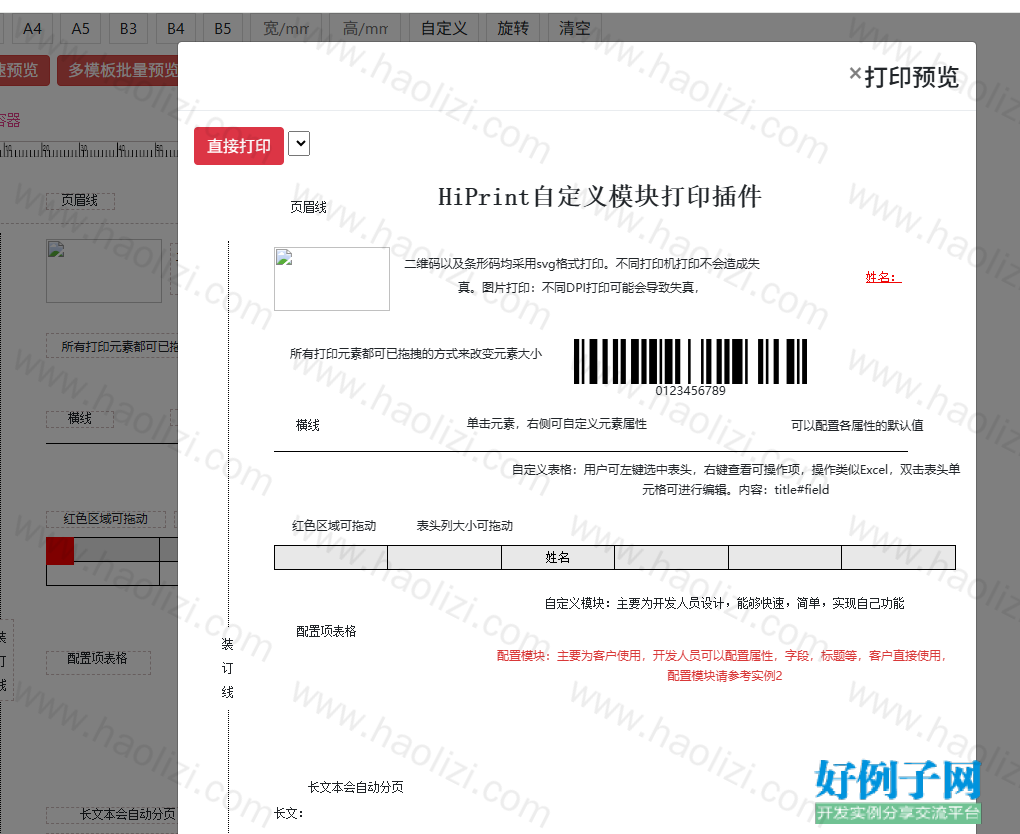Click the 宽/mm width input field
This screenshot has height=834, width=1020.
(x=286, y=29)
